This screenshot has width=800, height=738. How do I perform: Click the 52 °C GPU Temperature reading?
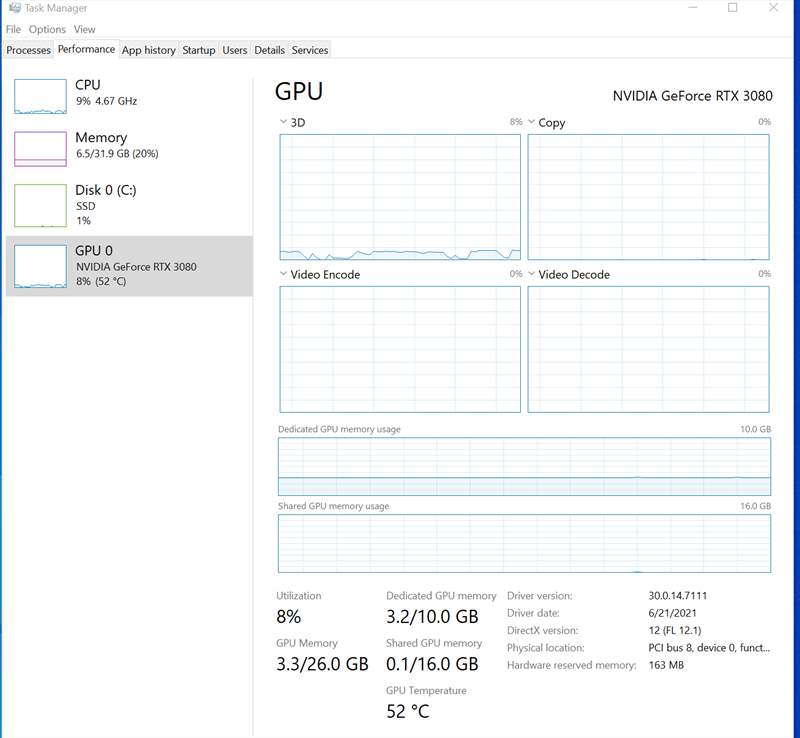408,711
